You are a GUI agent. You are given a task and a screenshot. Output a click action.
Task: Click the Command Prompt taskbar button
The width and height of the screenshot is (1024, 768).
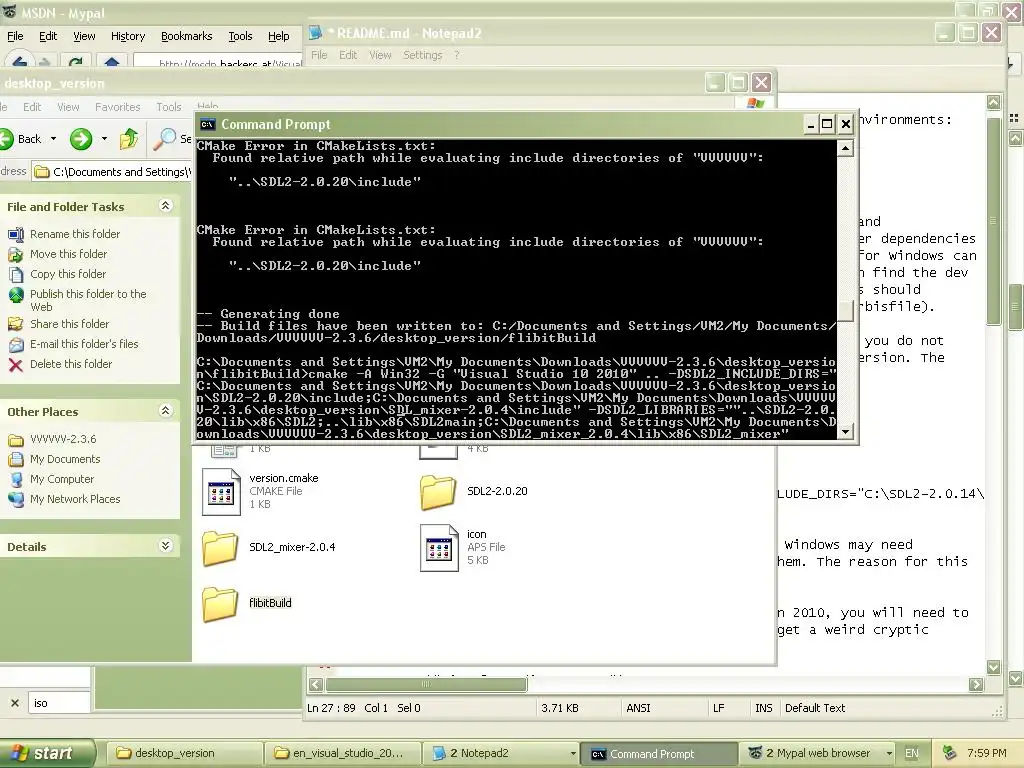pos(658,754)
